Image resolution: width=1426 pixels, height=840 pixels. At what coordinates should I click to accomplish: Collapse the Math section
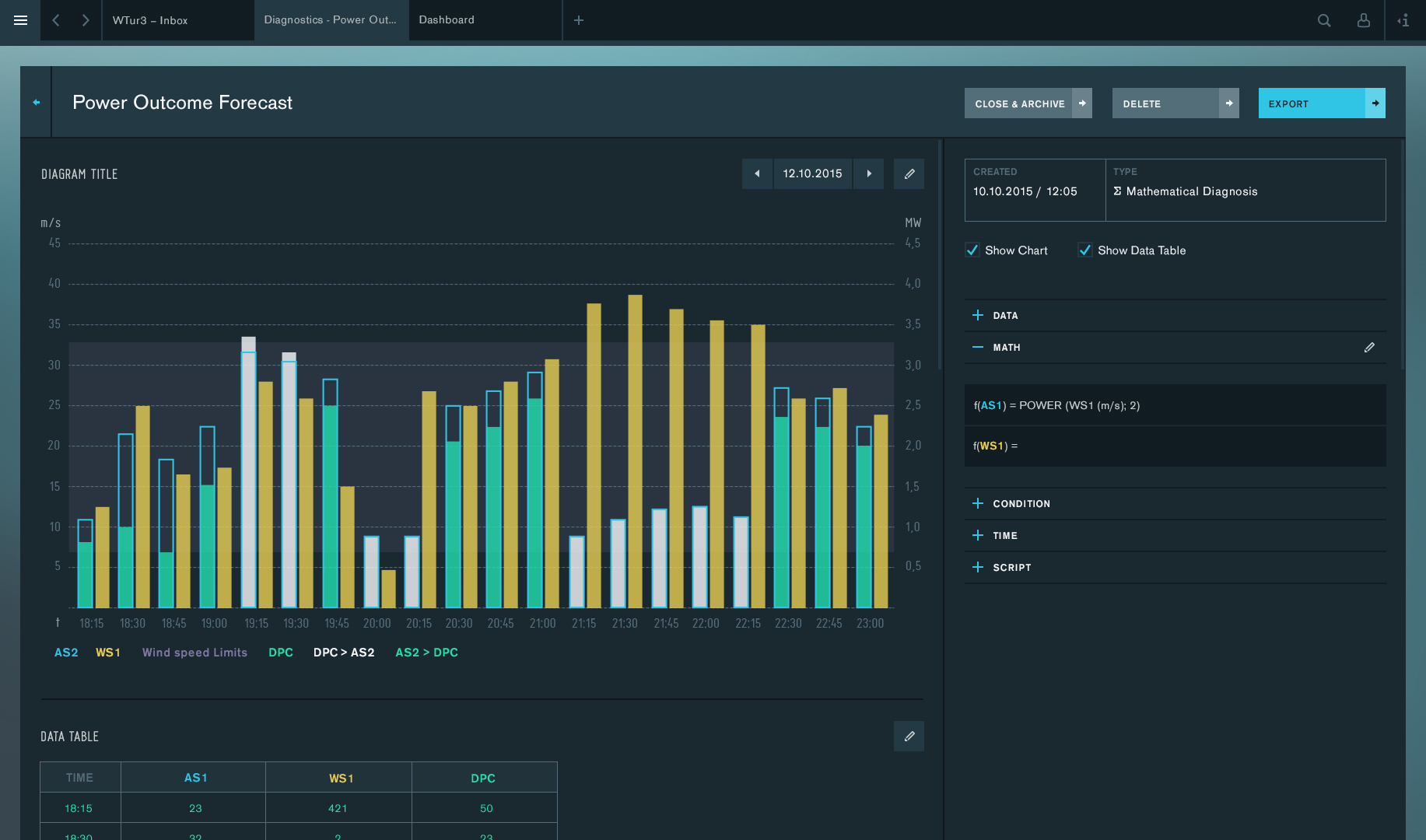click(978, 348)
